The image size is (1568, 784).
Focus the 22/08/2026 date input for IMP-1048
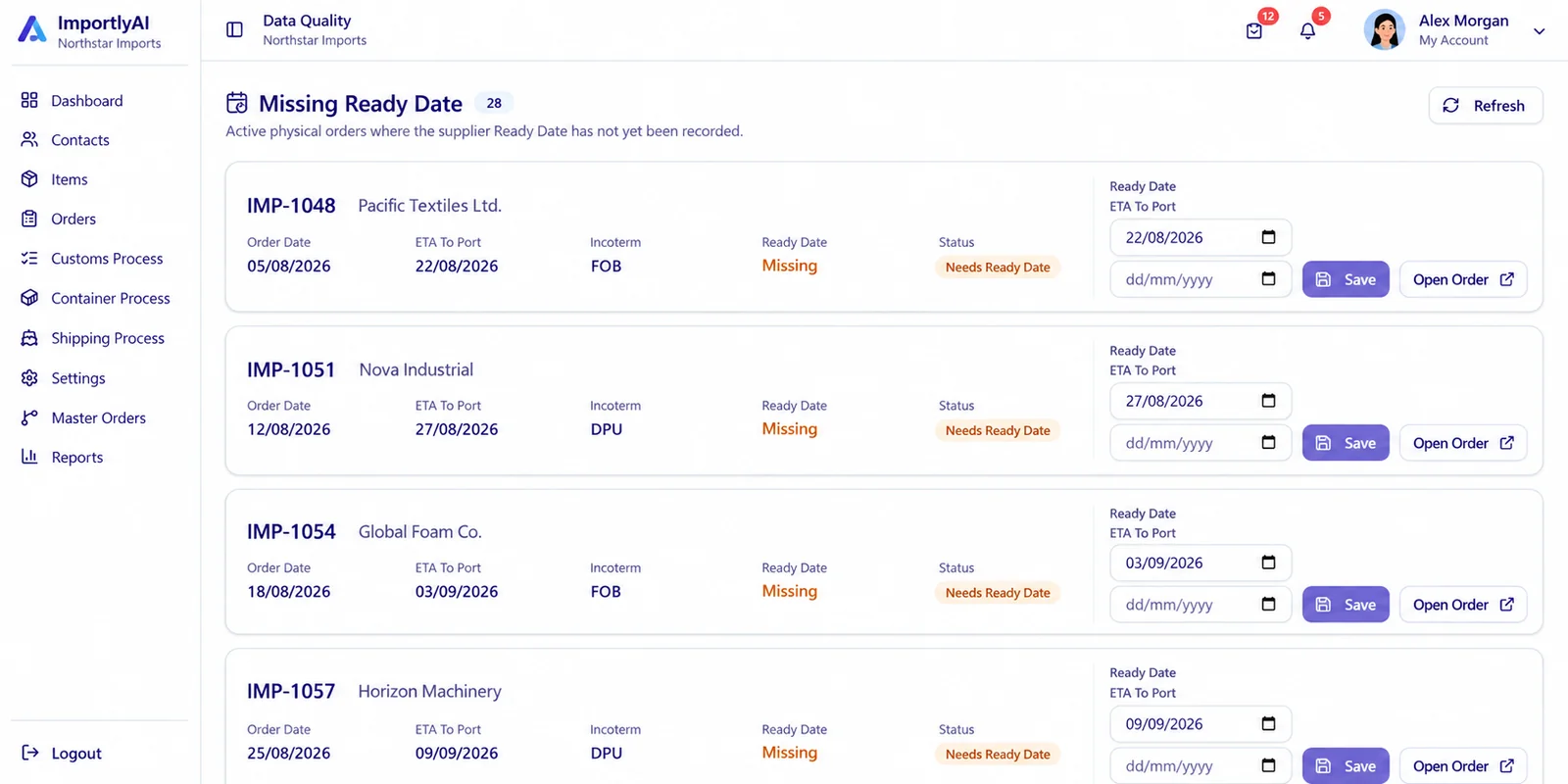tap(1200, 237)
